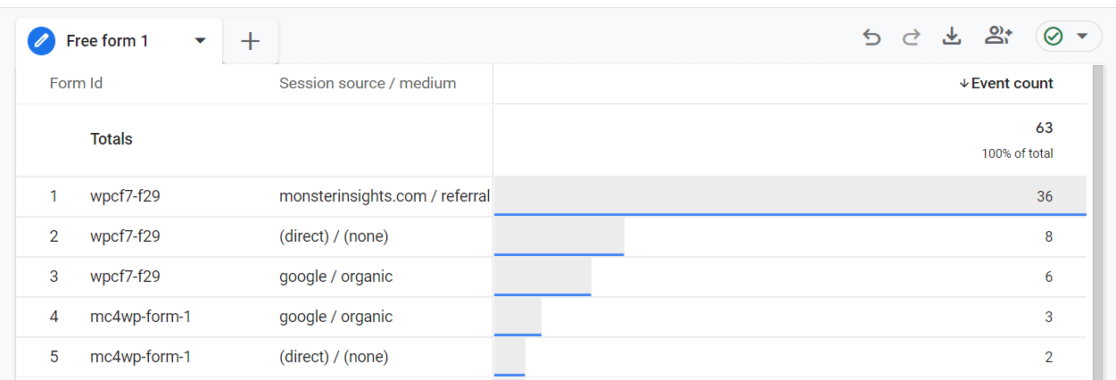1116x380 pixels.
Task: Select the Free form 1 tab
Action: coord(119,41)
